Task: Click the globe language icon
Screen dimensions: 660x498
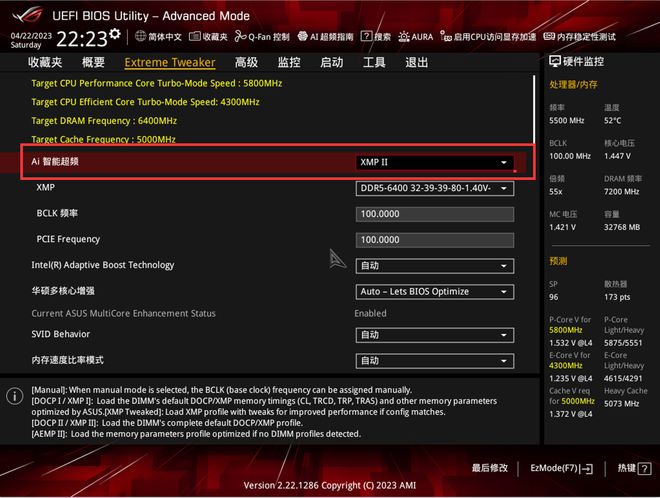Action: 141,36
